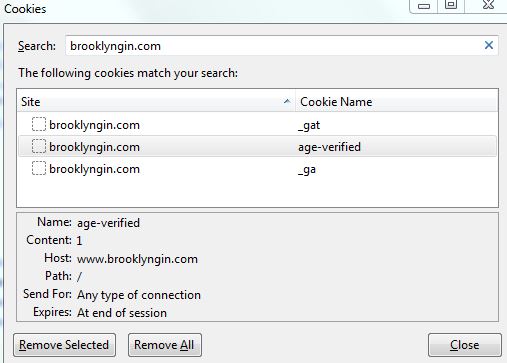Focus the Search field containing brooklyngin.com
This screenshot has width=507, height=363.
[282, 46]
